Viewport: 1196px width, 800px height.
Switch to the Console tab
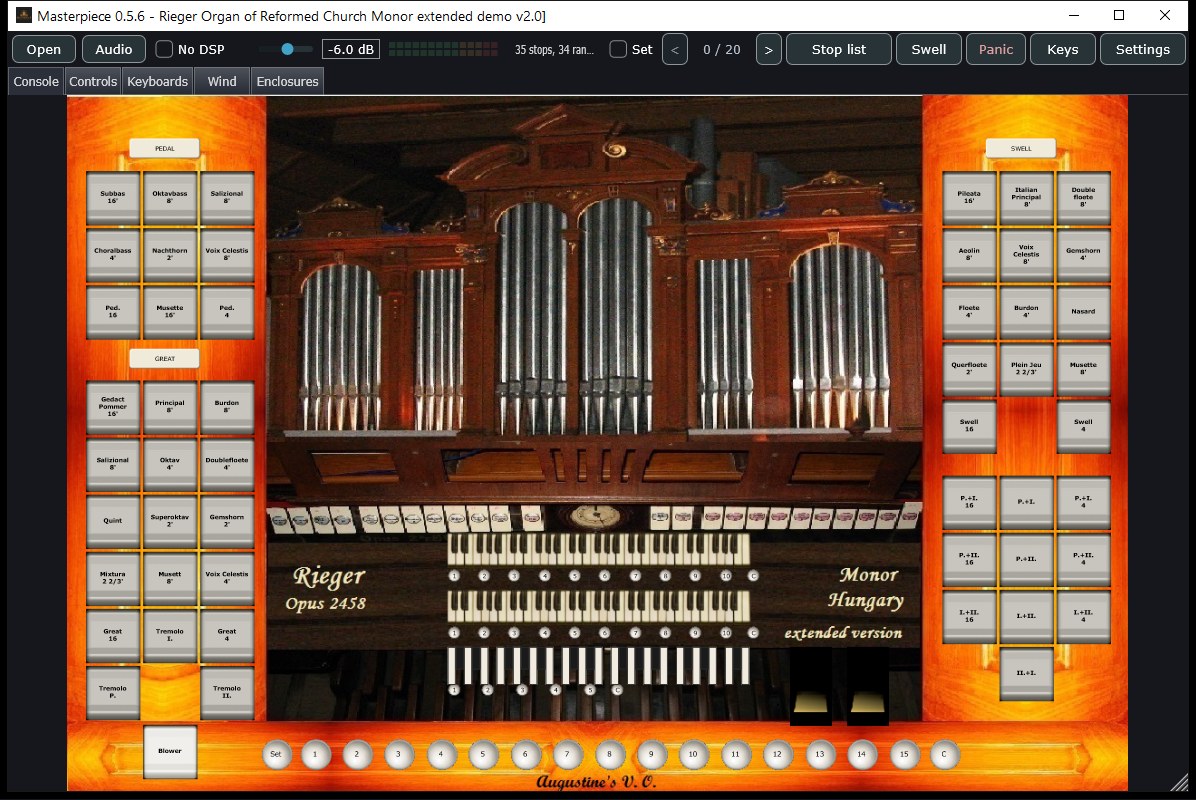(36, 82)
